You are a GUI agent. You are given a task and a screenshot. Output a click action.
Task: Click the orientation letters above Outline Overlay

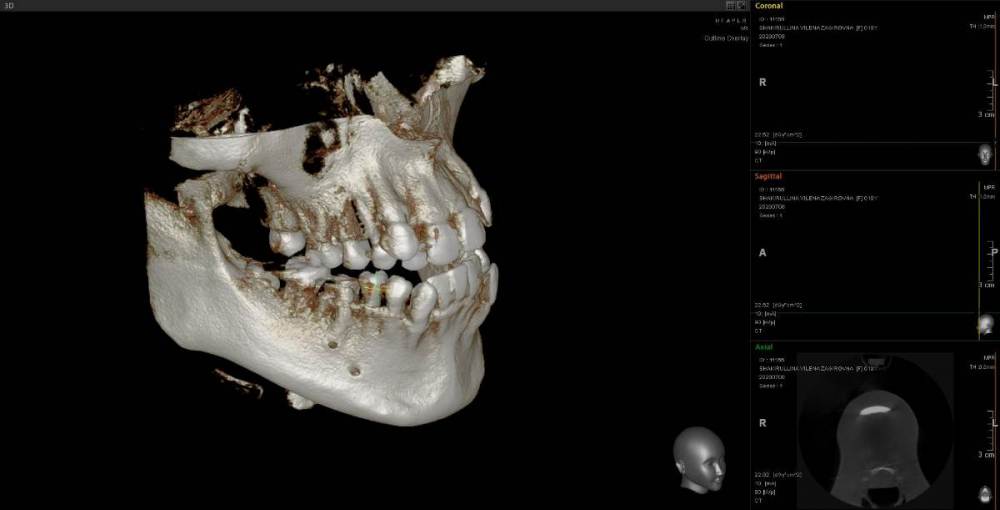[731, 19]
